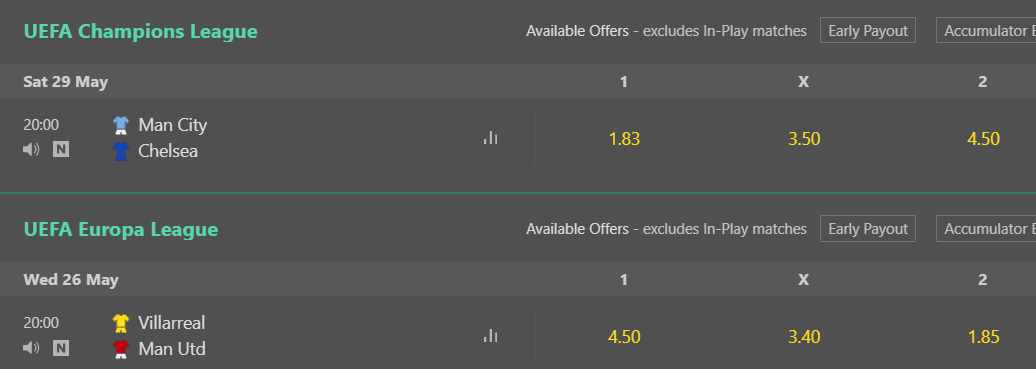1036x369 pixels.
Task: Open the UEFA Champions League heading link
Action: pyautogui.click(x=141, y=32)
